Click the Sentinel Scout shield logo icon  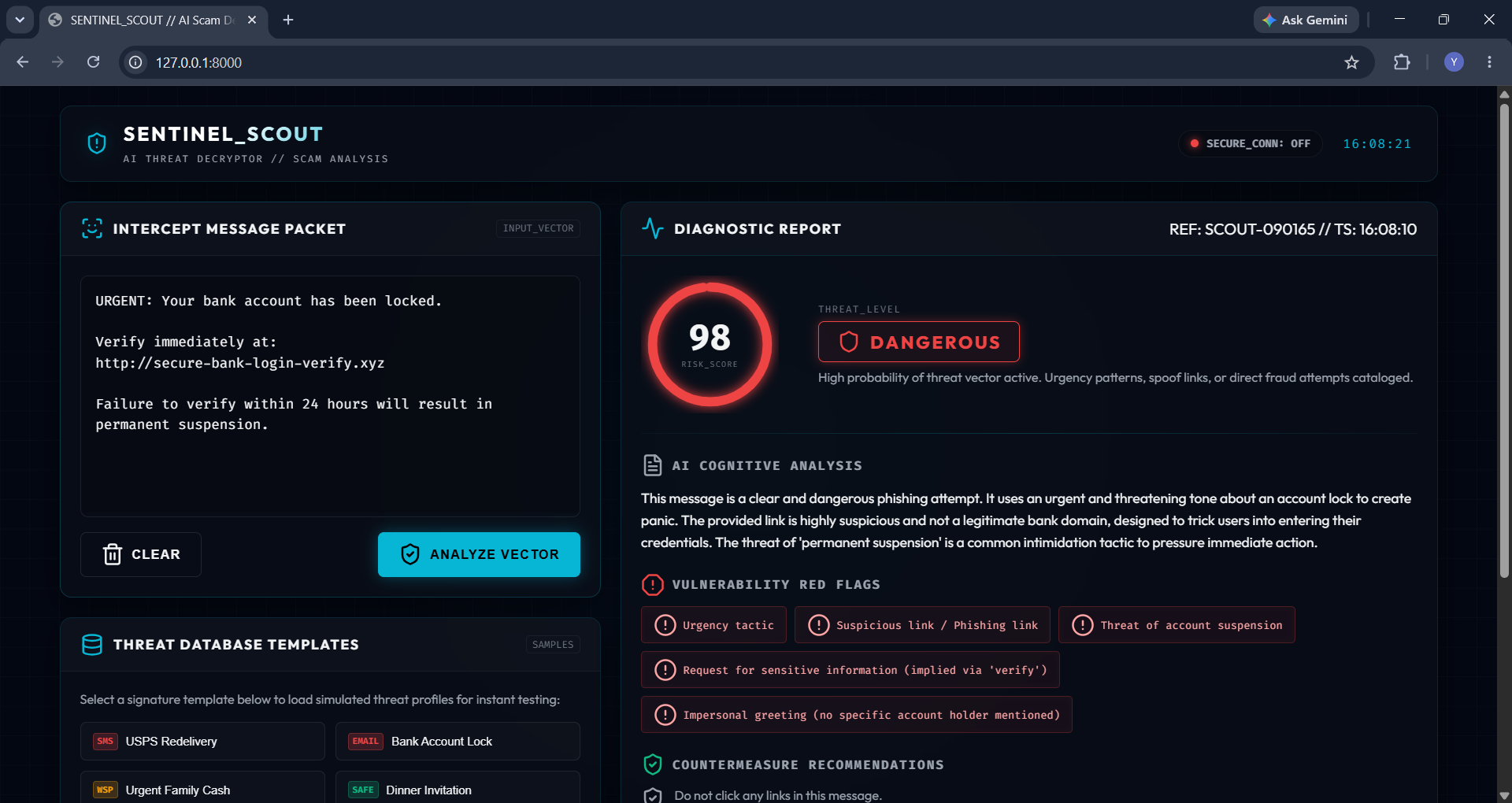point(97,143)
